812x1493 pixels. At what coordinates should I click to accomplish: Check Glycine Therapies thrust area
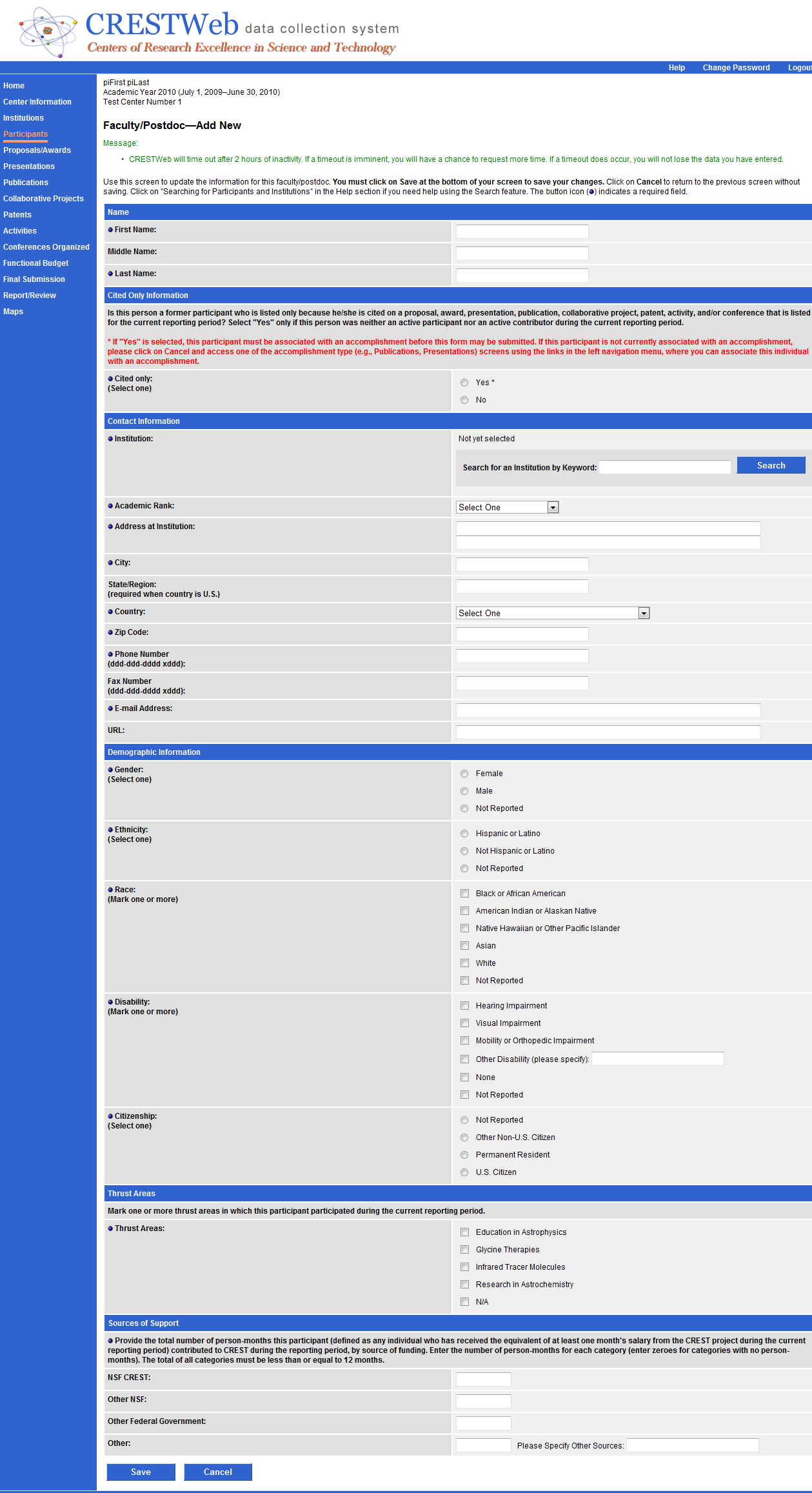click(x=464, y=1250)
